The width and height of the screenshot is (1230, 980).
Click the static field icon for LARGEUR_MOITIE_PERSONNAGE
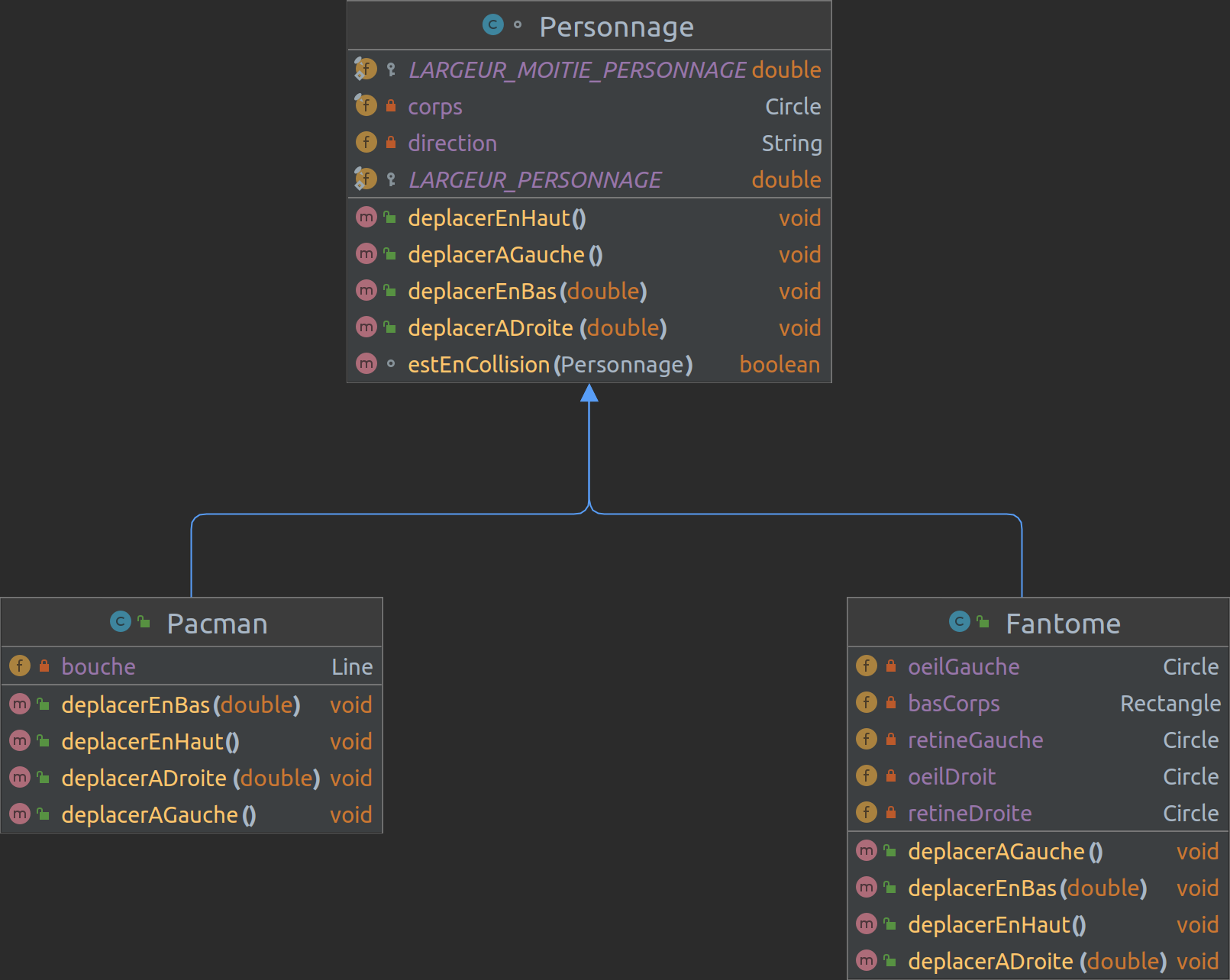click(366, 69)
